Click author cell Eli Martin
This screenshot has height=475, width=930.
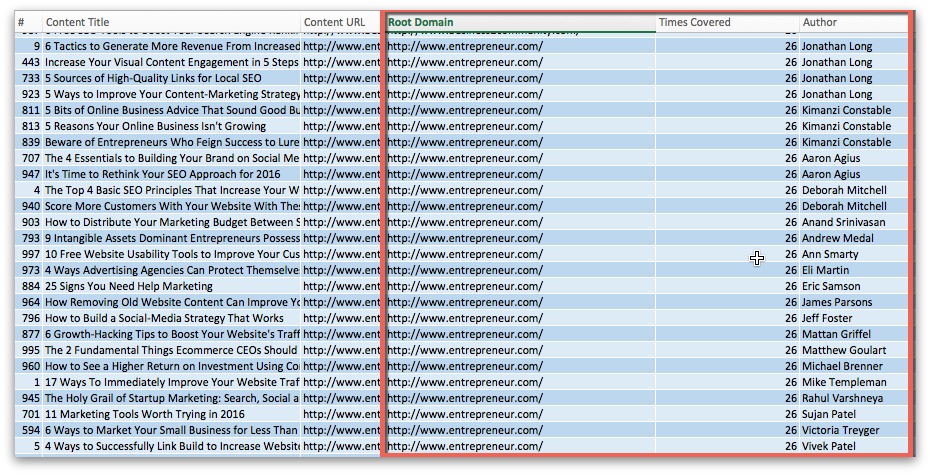coord(853,270)
